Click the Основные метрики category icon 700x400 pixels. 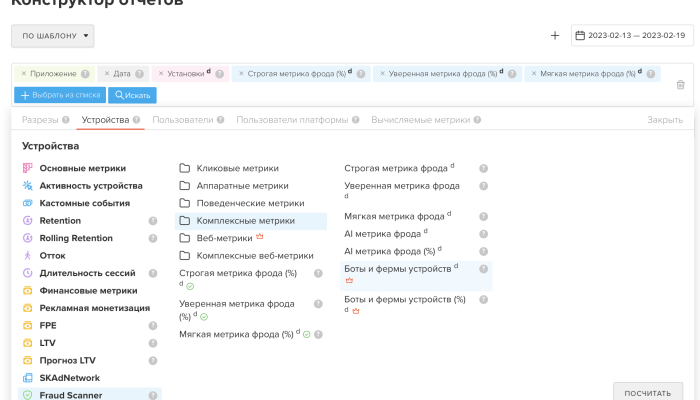[28, 168]
